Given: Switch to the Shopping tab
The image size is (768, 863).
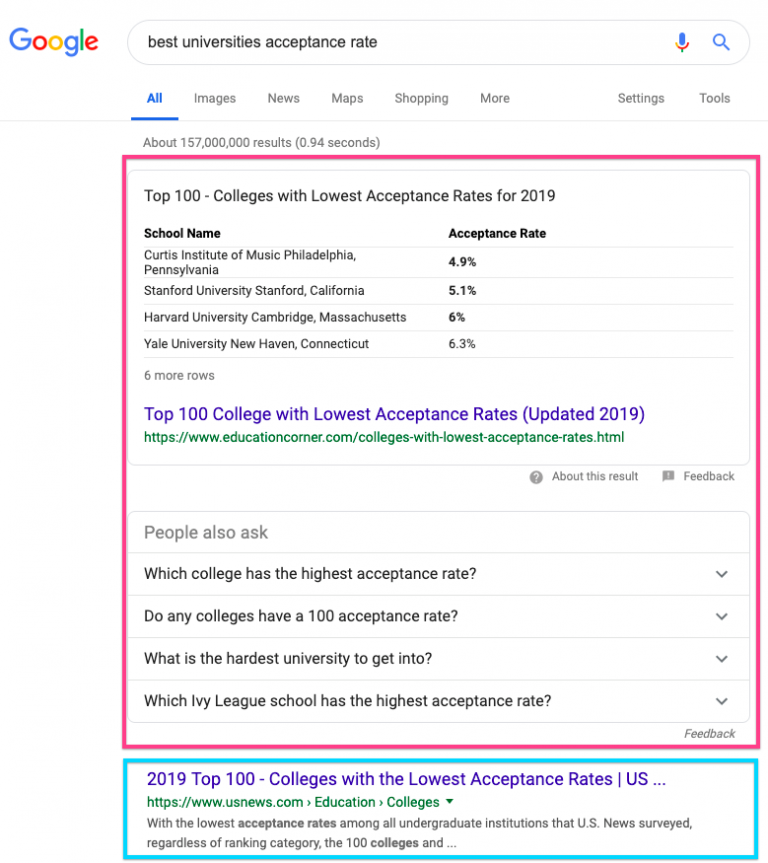Looking at the screenshot, I should click(x=421, y=98).
